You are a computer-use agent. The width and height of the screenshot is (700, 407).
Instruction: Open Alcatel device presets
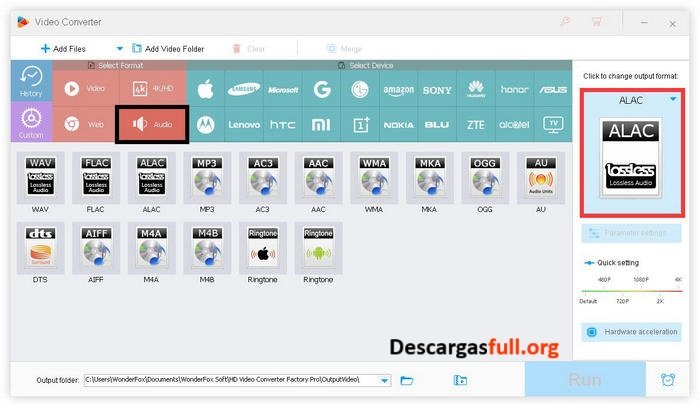click(x=514, y=125)
